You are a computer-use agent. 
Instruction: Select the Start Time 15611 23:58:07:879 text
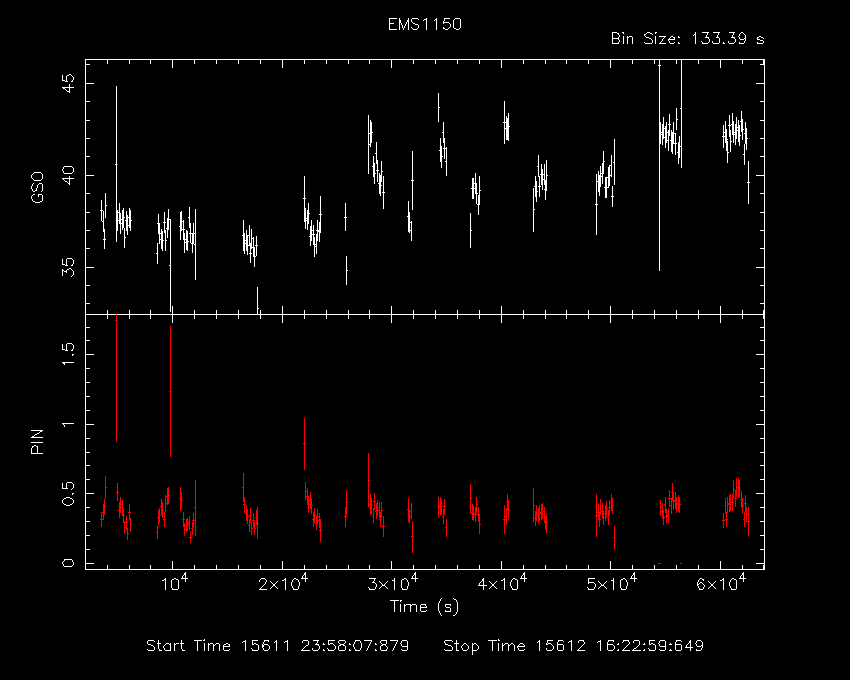[278, 646]
